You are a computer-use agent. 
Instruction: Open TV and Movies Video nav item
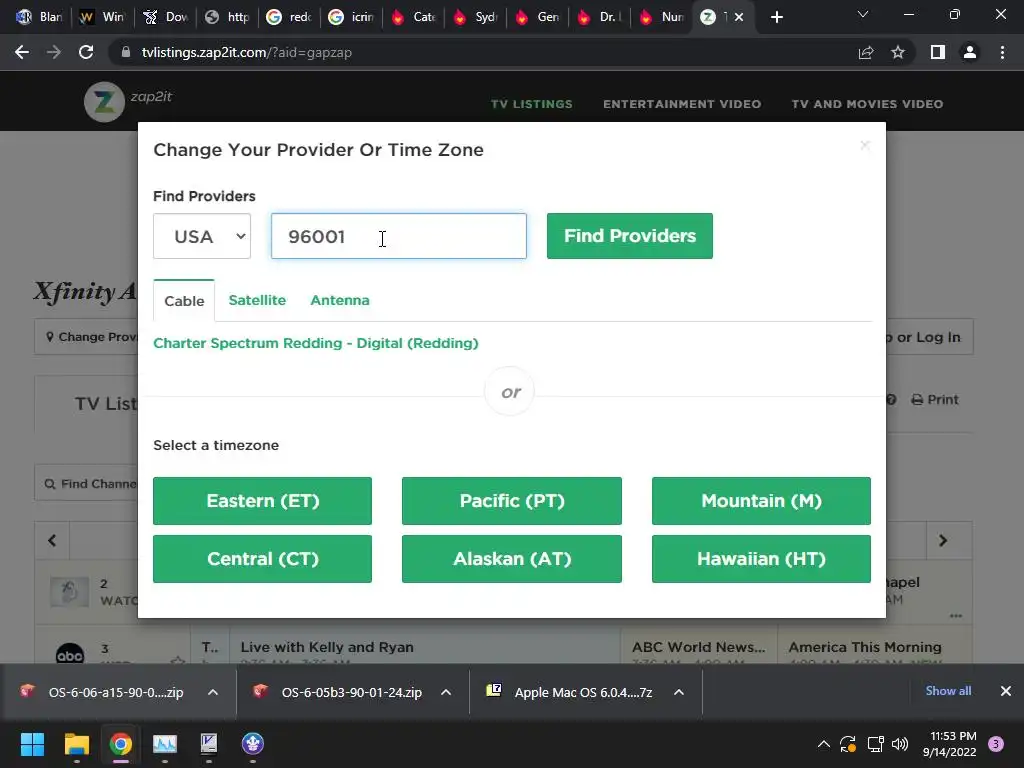[x=867, y=104]
